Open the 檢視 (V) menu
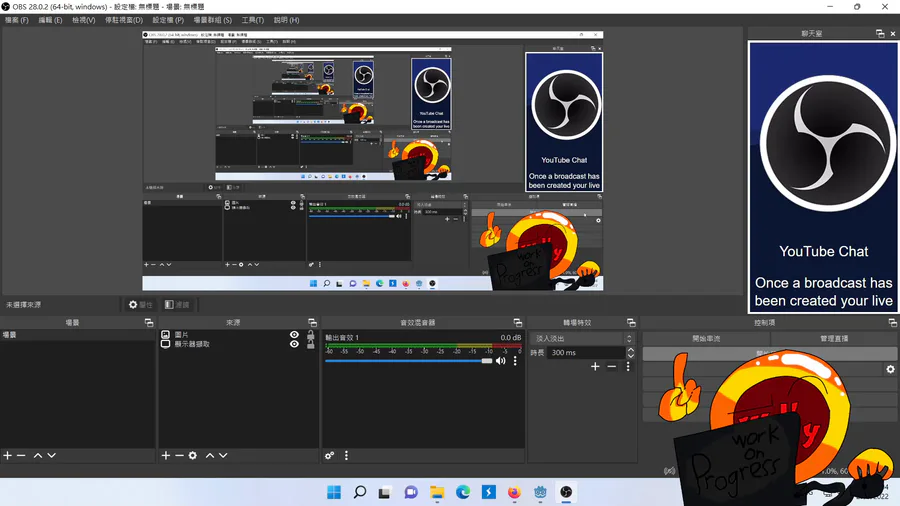 pyautogui.click(x=83, y=20)
